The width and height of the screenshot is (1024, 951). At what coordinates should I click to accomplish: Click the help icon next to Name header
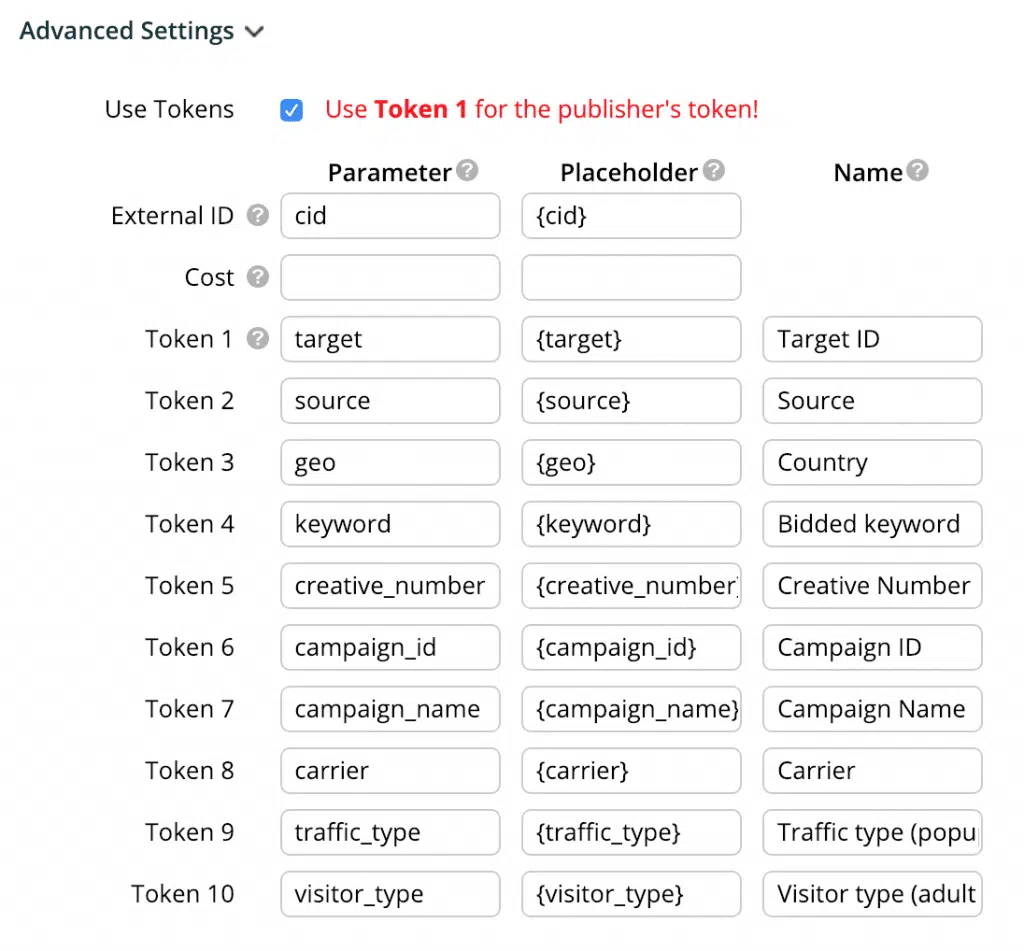coord(917,171)
